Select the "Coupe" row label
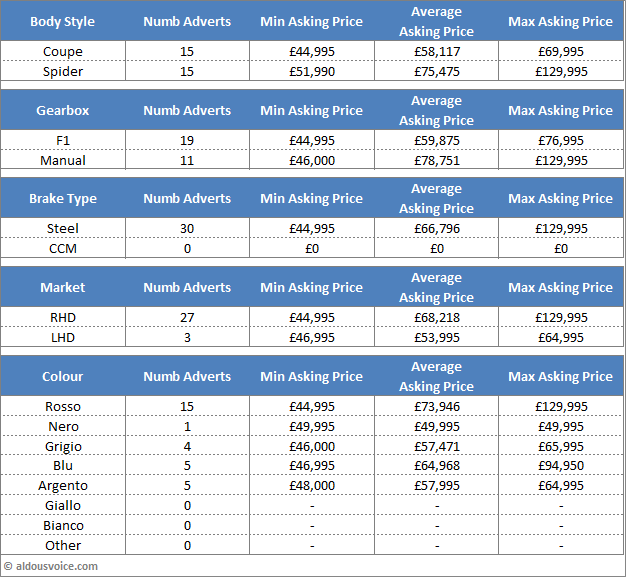This screenshot has height=577, width=626. coord(63,52)
